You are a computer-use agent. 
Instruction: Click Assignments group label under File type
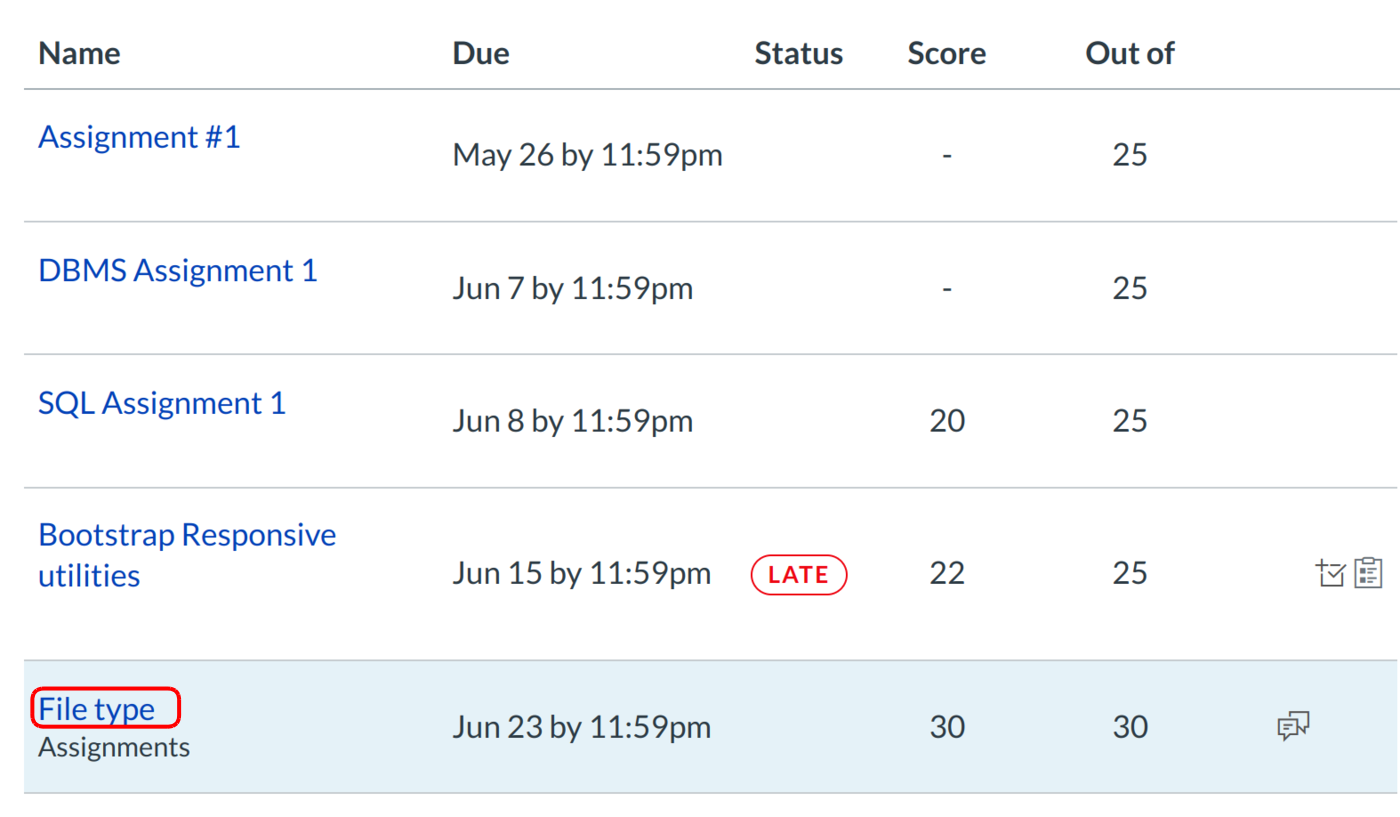(x=114, y=747)
